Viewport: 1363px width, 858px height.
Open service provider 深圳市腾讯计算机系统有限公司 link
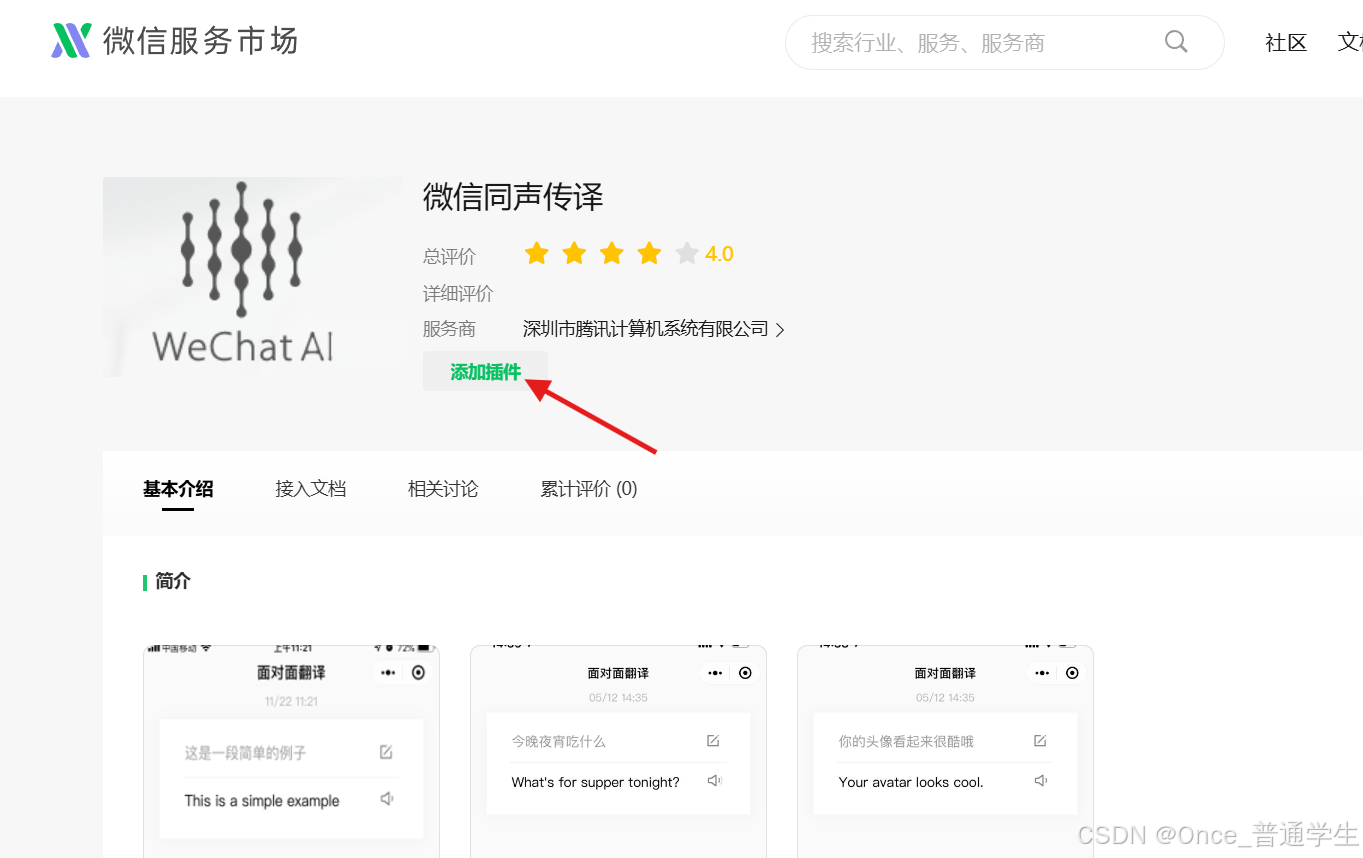(646, 329)
